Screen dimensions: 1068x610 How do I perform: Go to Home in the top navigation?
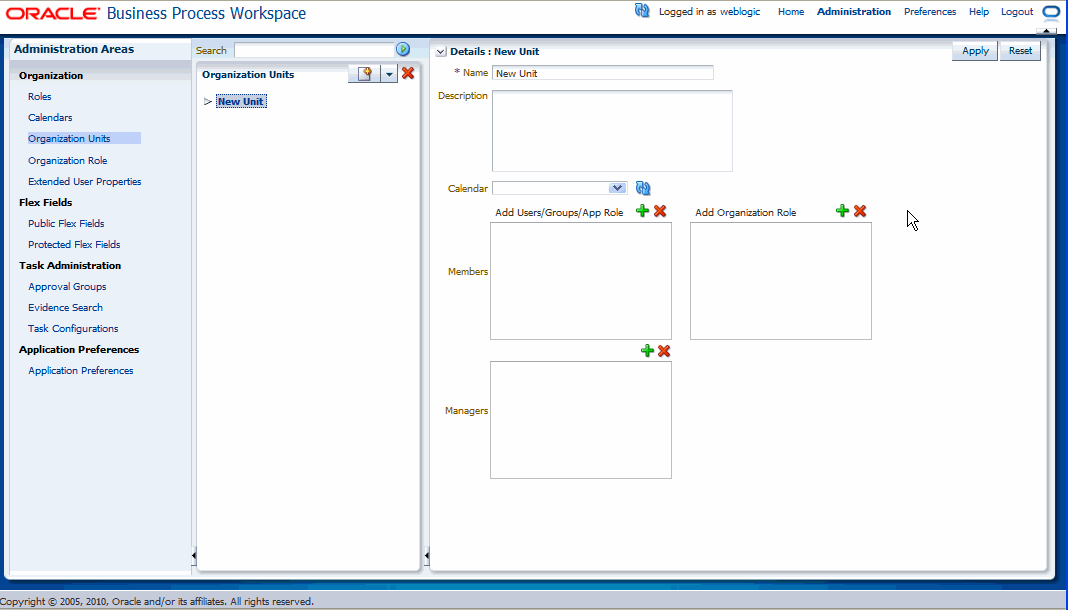791,12
